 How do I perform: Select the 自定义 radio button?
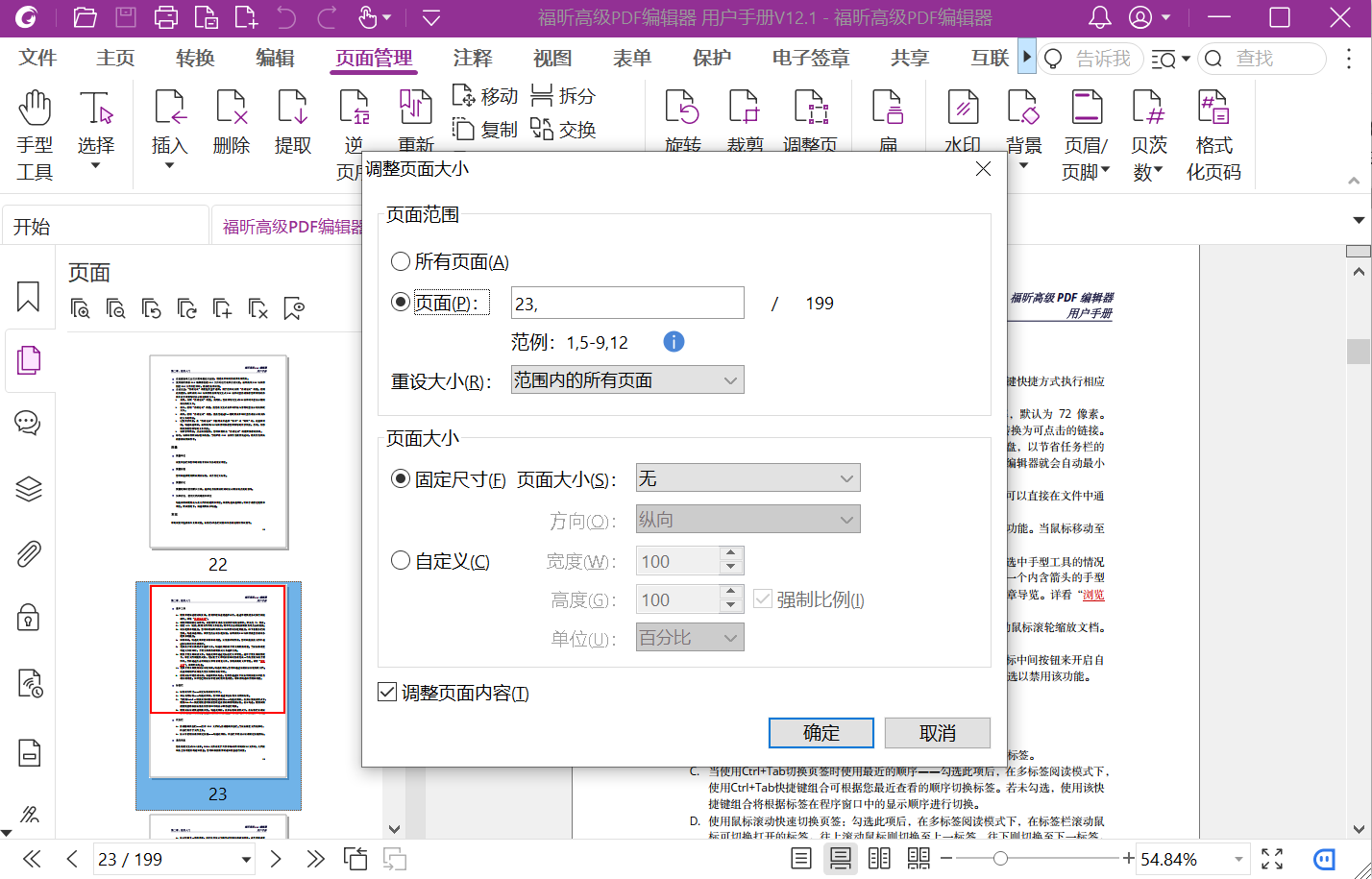click(x=401, y=560)
